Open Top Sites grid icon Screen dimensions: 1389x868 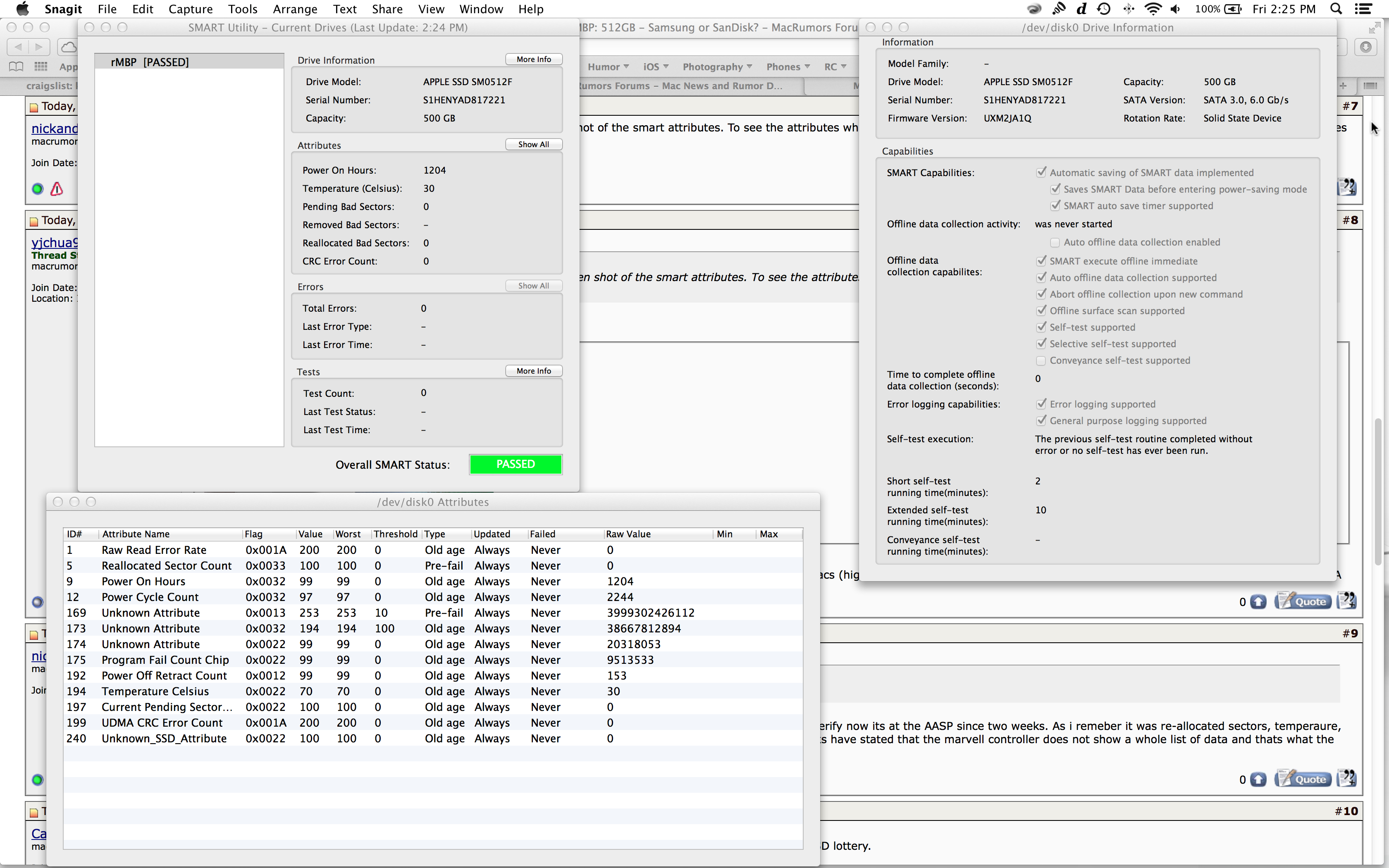(x=41, y=67)
